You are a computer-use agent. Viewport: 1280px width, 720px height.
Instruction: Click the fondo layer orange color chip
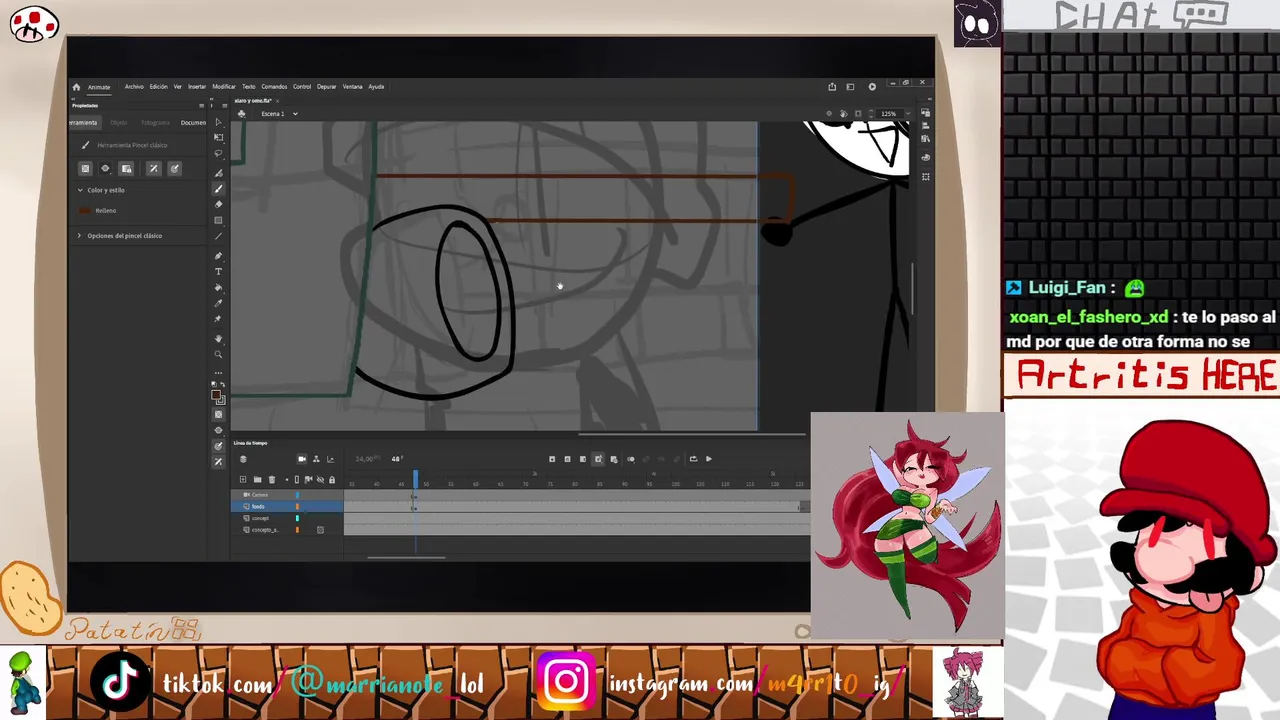tap(297, 507)
